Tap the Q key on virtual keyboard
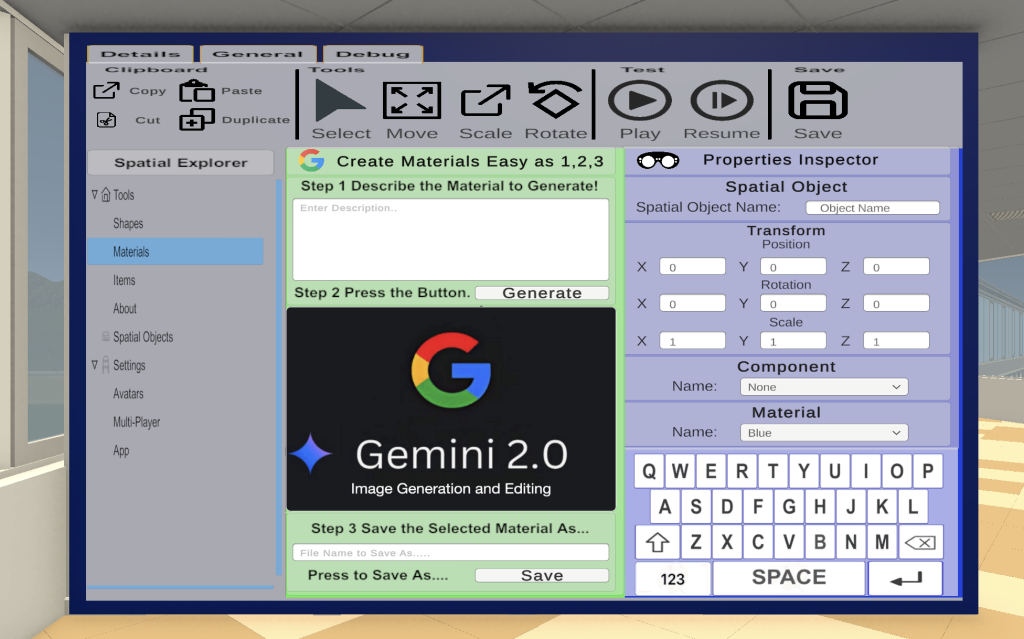 649,471
